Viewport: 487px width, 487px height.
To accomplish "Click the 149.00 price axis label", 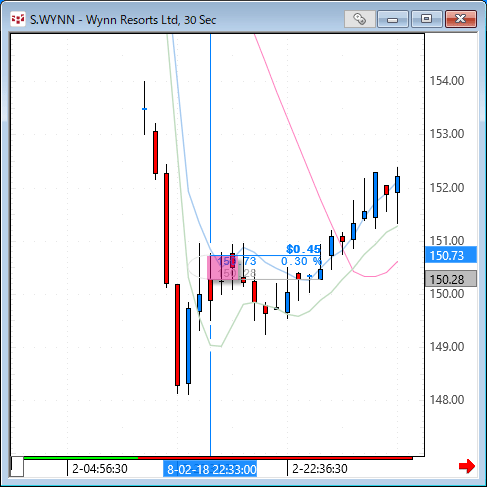I will tap(447, 347).
